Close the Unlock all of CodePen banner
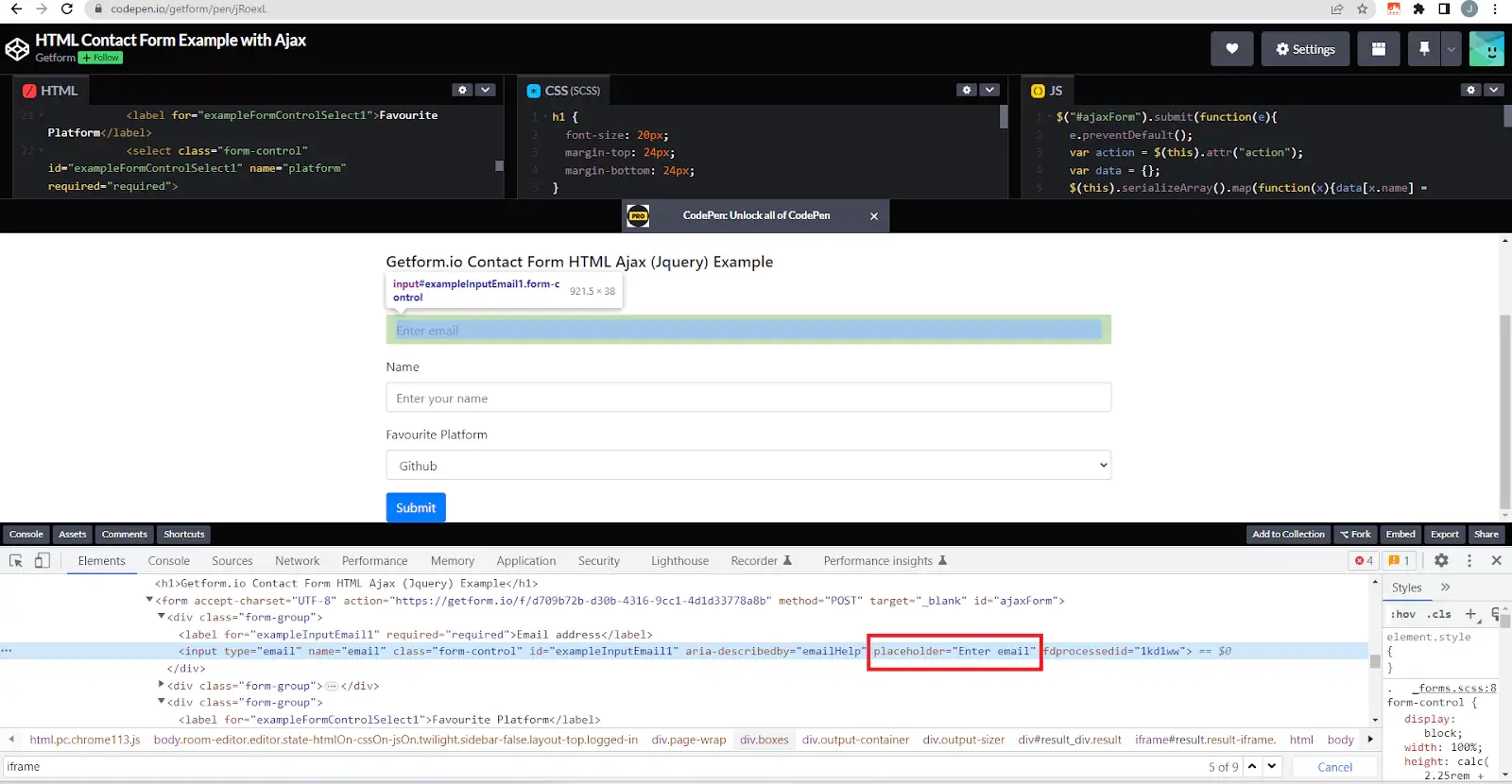1512x784 pixels. coord(874,216)
